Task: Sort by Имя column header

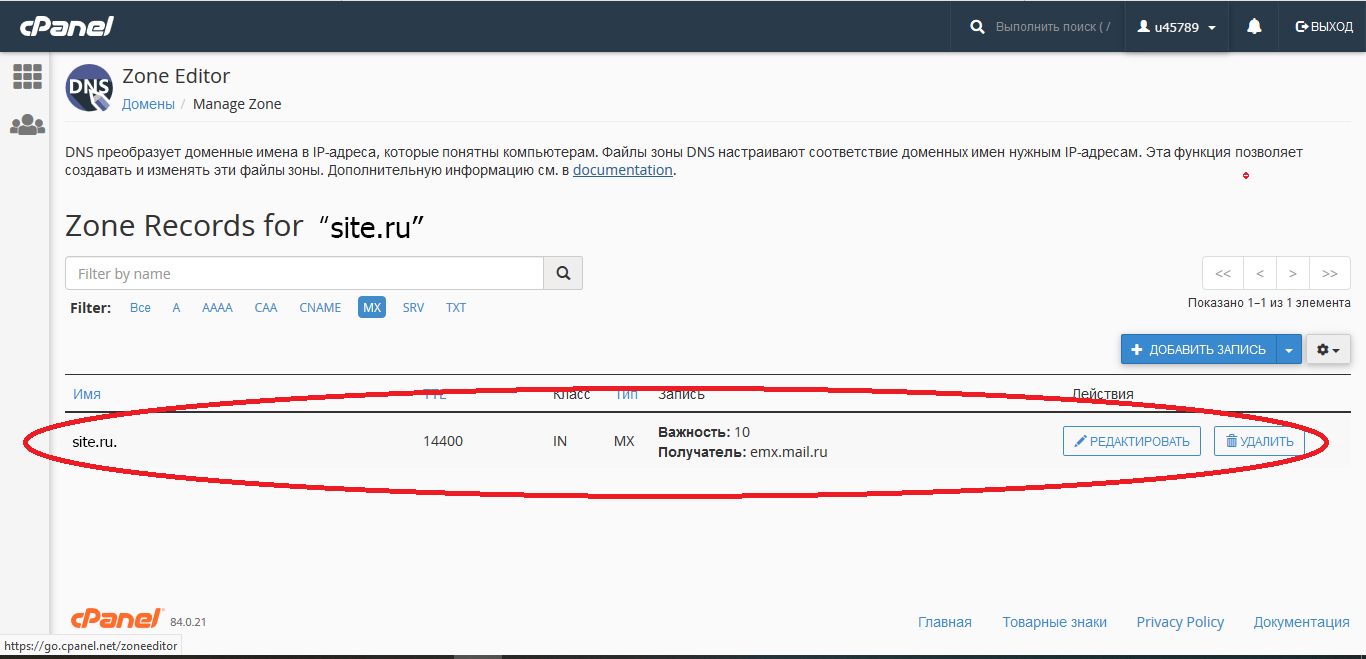Action: (x=87, y=394)
